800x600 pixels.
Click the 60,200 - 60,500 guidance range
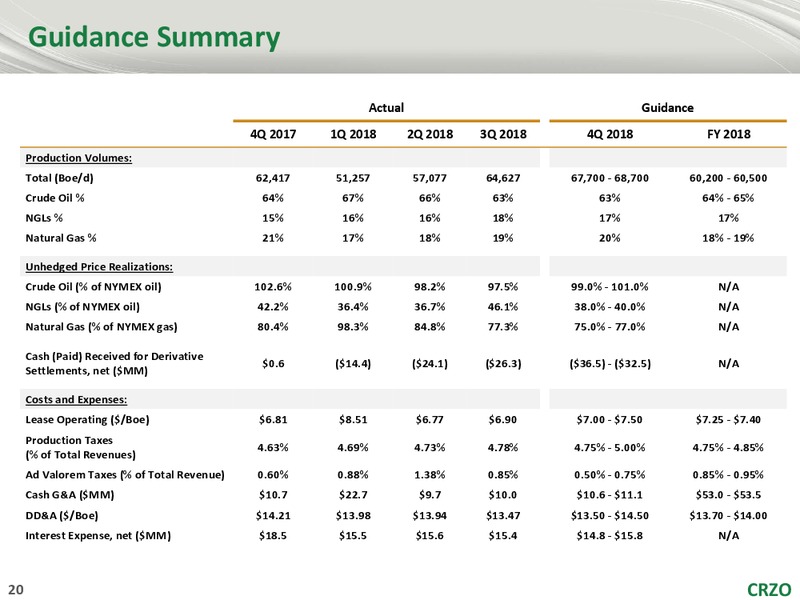(728, 178)
